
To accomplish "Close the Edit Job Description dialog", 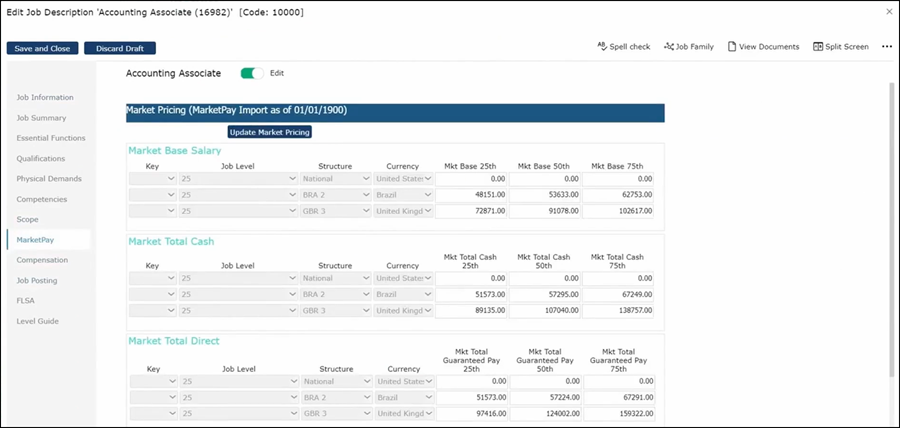I will 889,12.
